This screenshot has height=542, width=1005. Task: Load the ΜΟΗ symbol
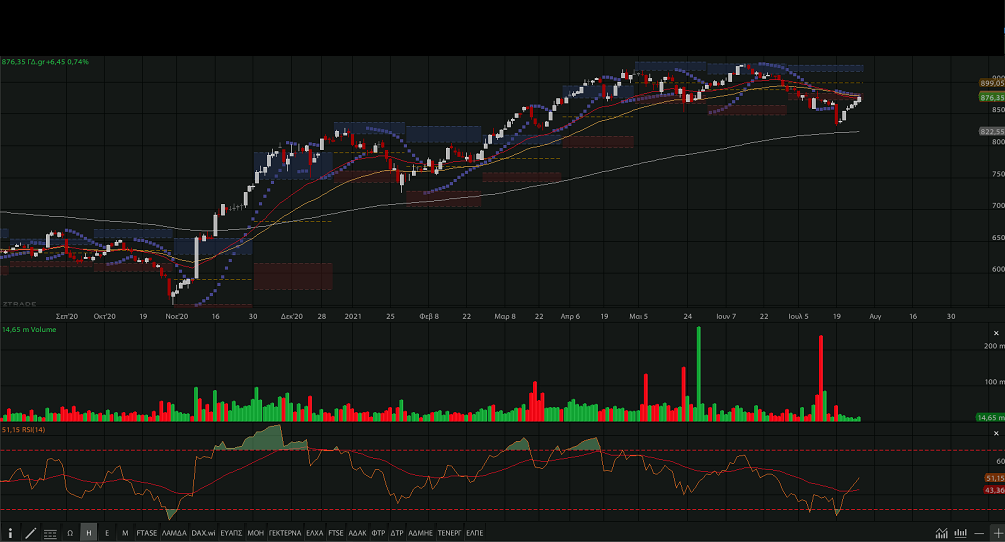point(256,533)
